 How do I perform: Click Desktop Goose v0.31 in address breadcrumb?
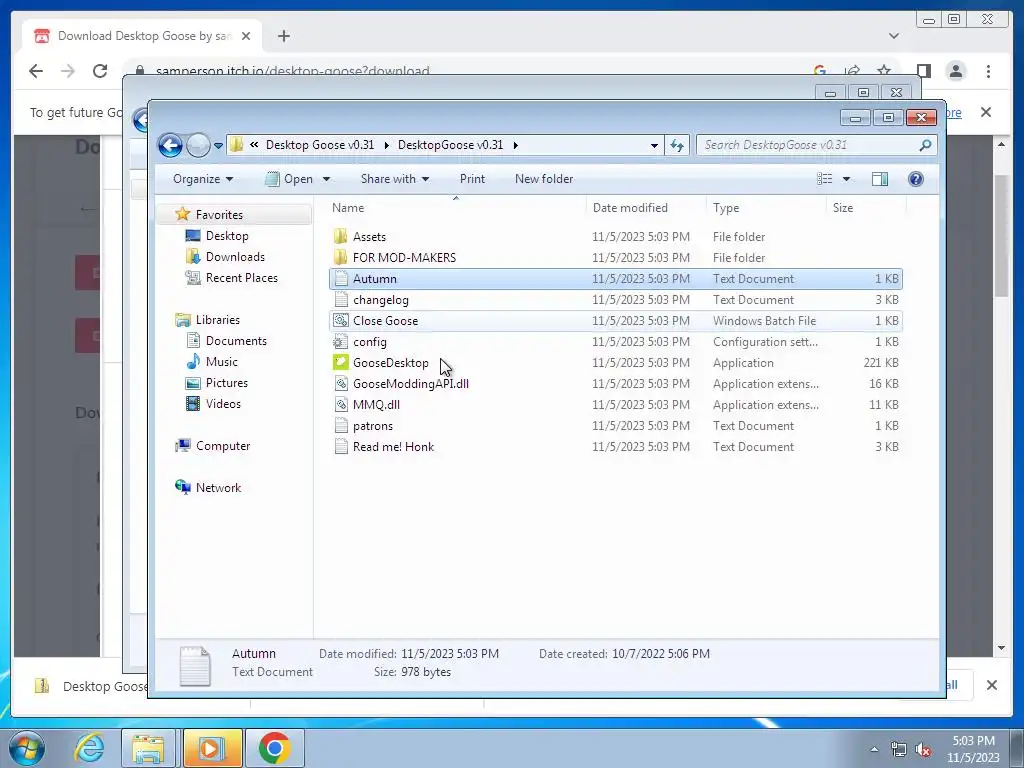(x=319, y=145)
